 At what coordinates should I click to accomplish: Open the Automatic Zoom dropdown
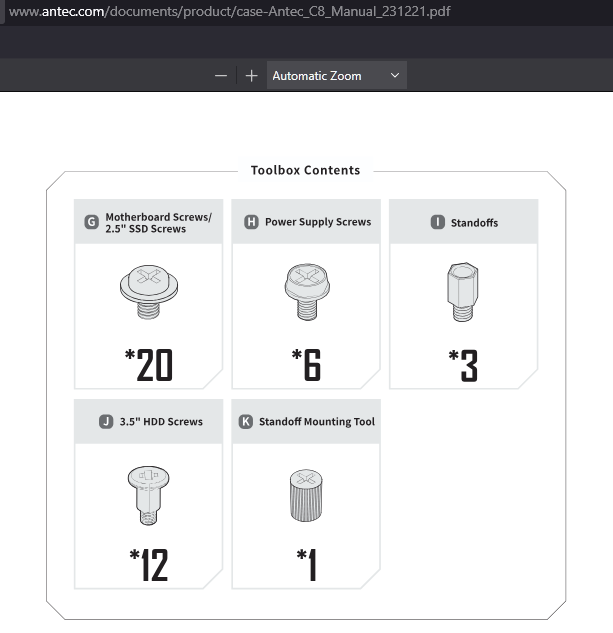tap(336, 75)
